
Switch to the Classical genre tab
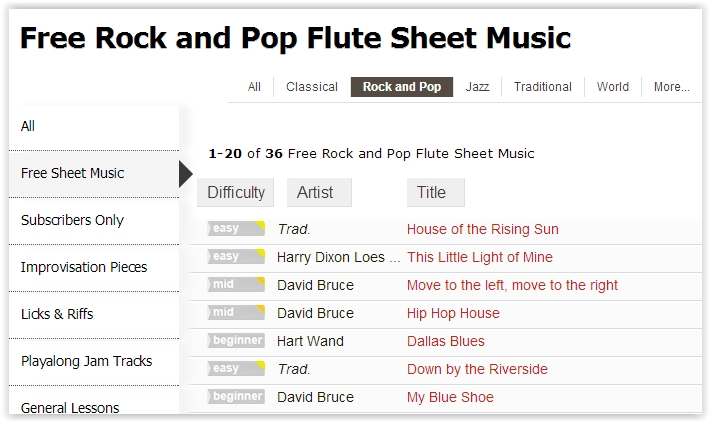pyautogui.click(x=312, y=87)
